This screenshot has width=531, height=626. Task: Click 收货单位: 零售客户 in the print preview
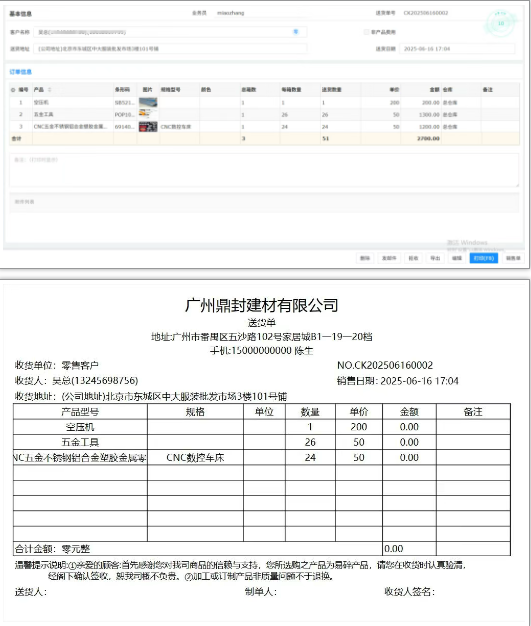coord(56,365)
